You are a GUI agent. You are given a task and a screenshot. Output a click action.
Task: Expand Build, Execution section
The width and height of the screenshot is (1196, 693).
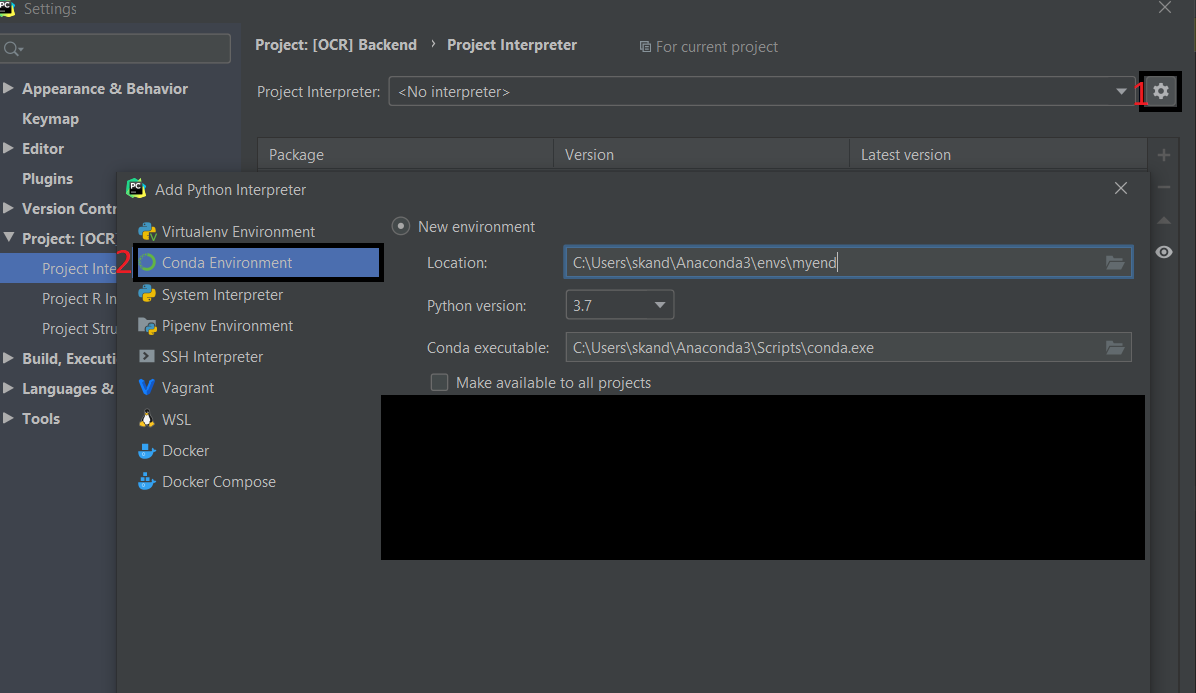(x=8, y=358)
